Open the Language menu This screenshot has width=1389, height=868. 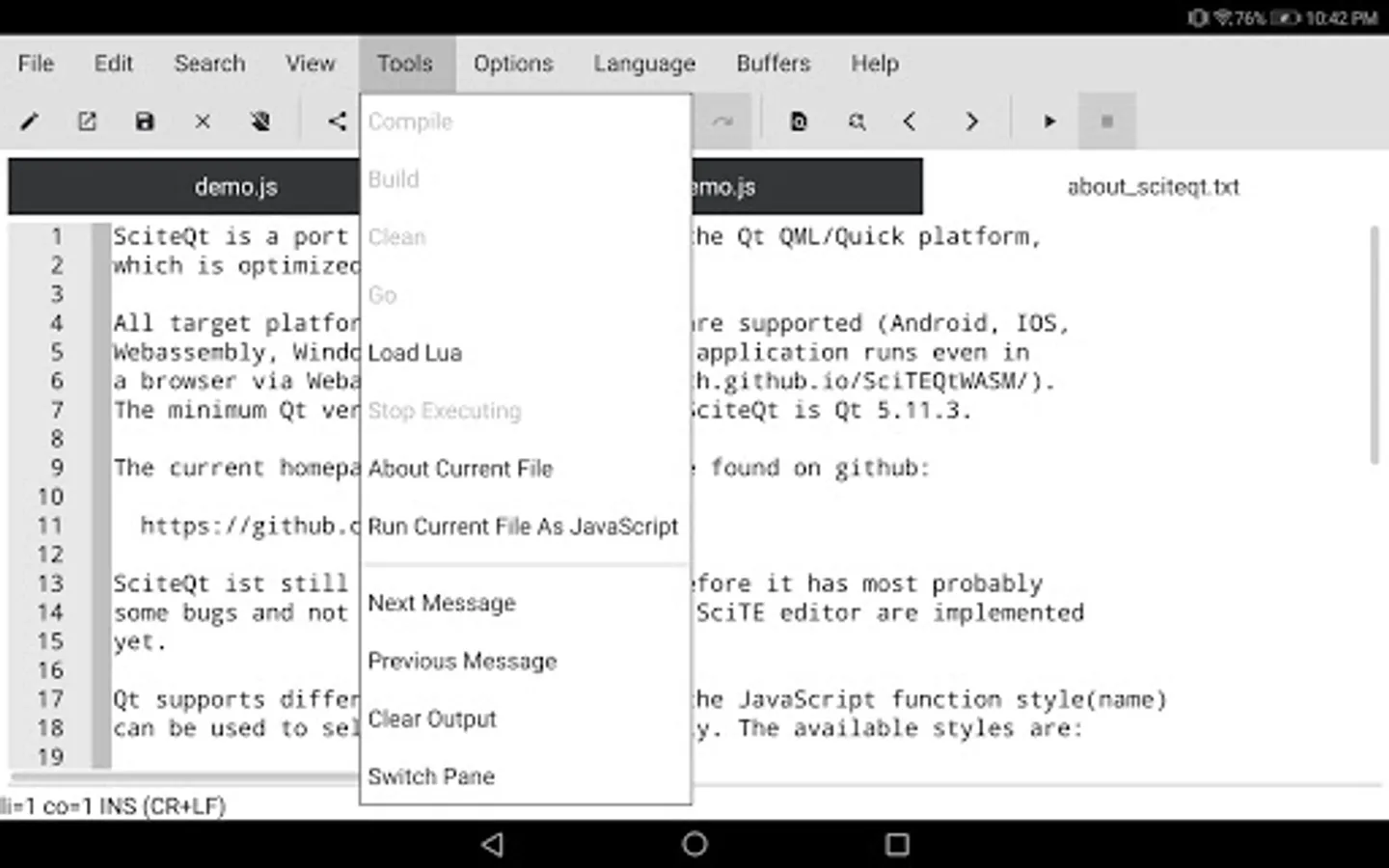(x=644, y=64)
